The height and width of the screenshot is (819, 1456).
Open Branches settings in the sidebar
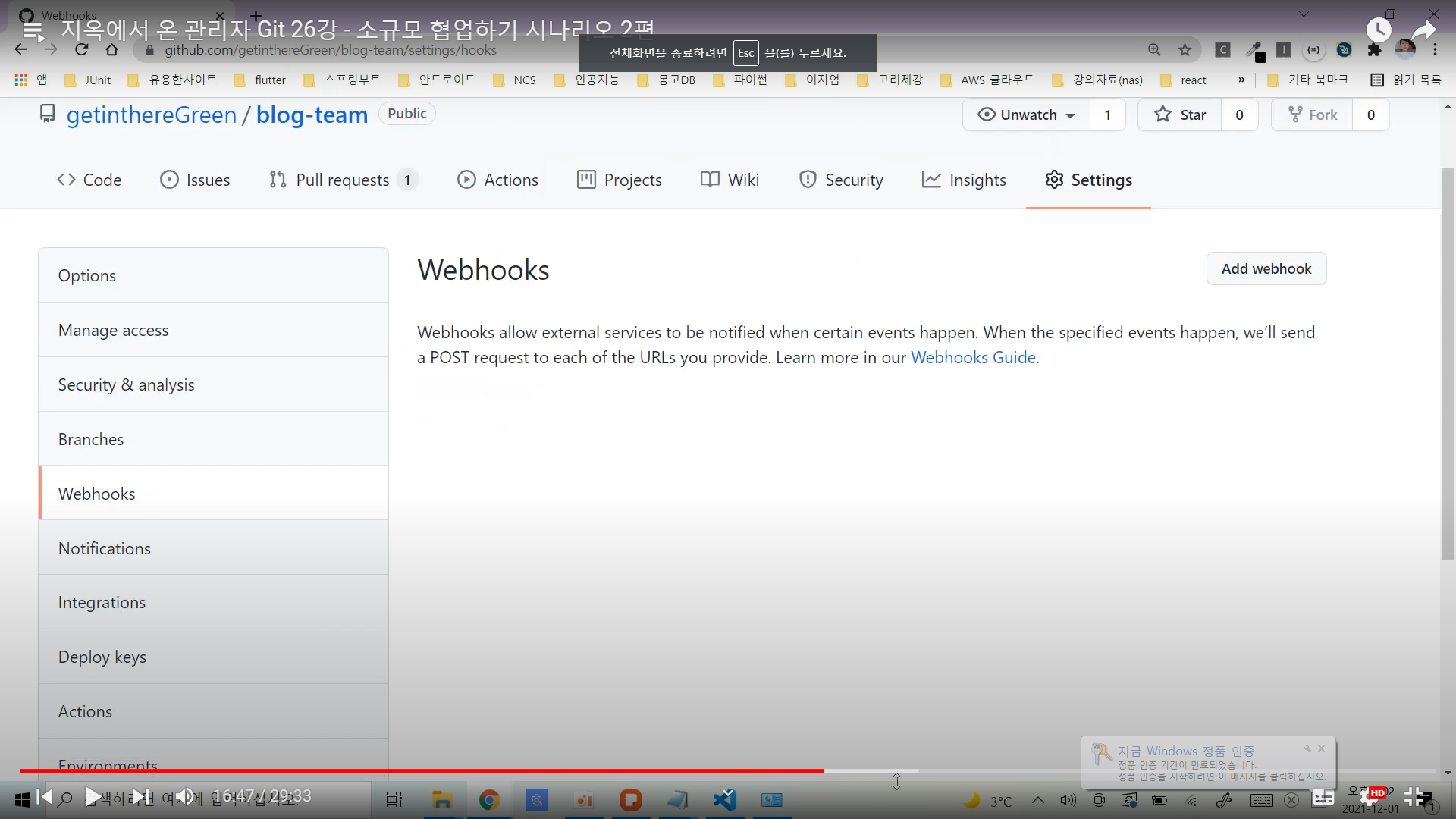click(214, 439)
